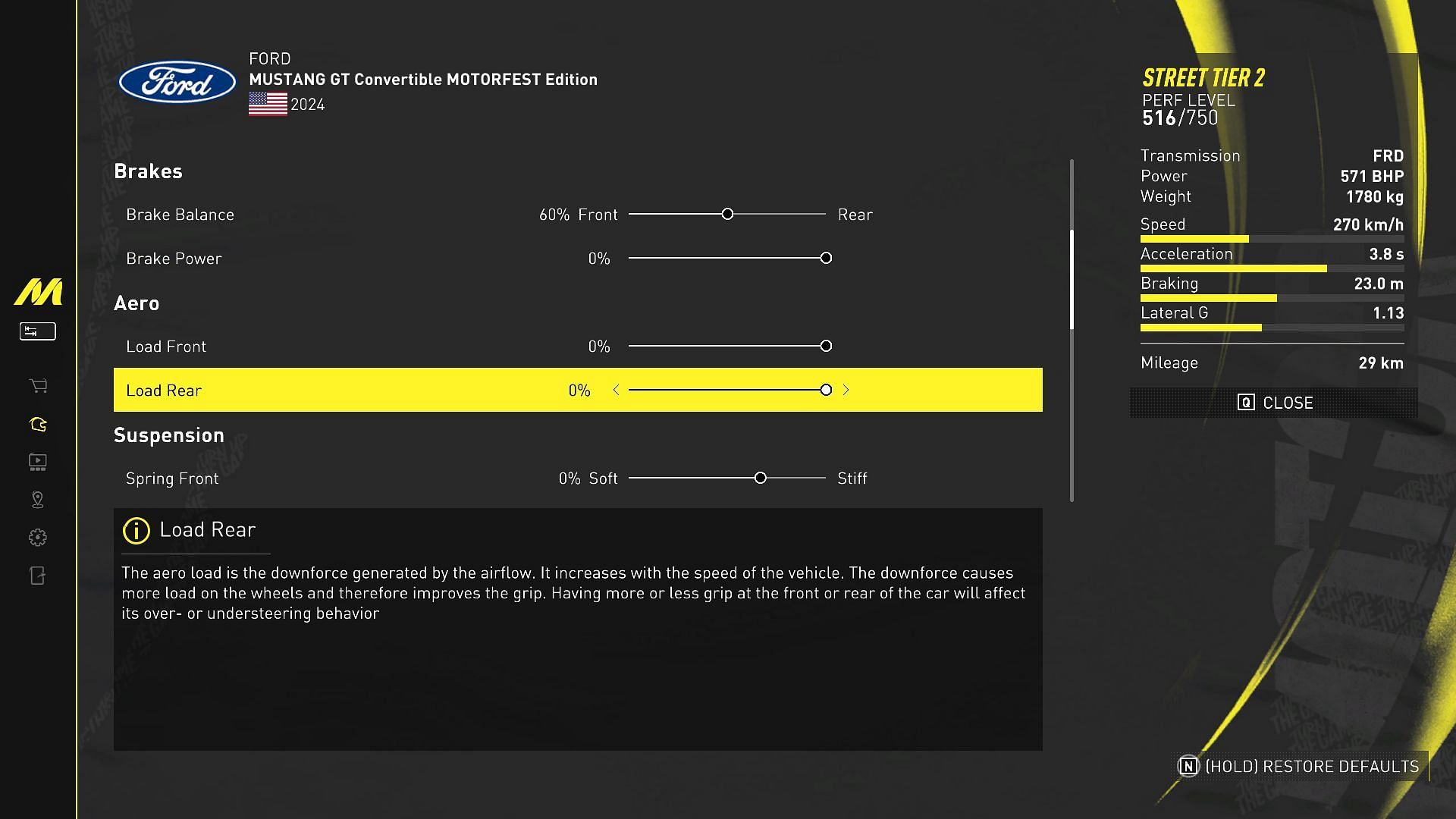Click the waypoint/location sidebar icon
Screen dimensions: 1456x819
pos(37,499)
